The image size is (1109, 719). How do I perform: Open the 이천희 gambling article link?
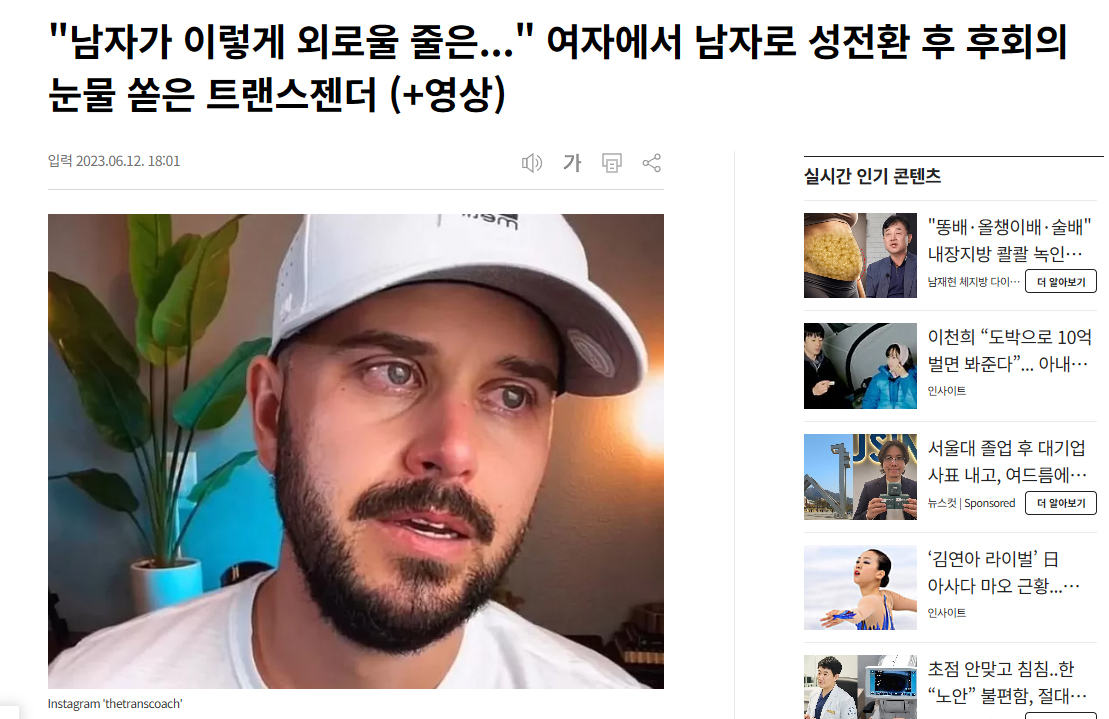coord(1009,351)
